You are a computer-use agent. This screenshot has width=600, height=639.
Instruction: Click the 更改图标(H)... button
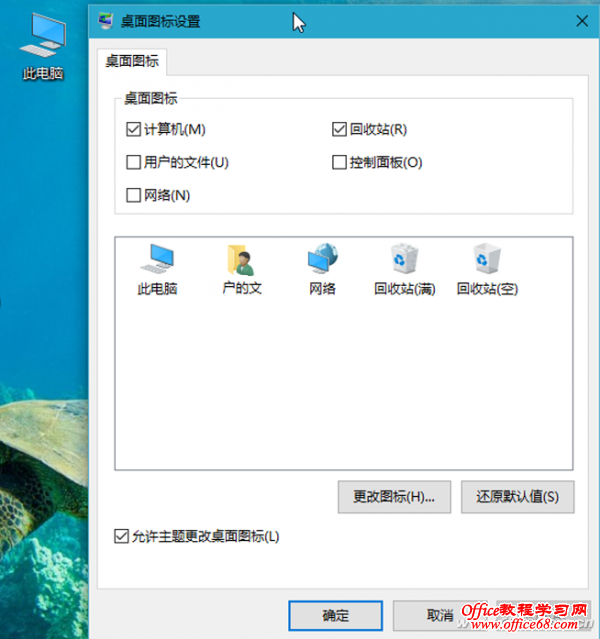(x=394, y=497)
